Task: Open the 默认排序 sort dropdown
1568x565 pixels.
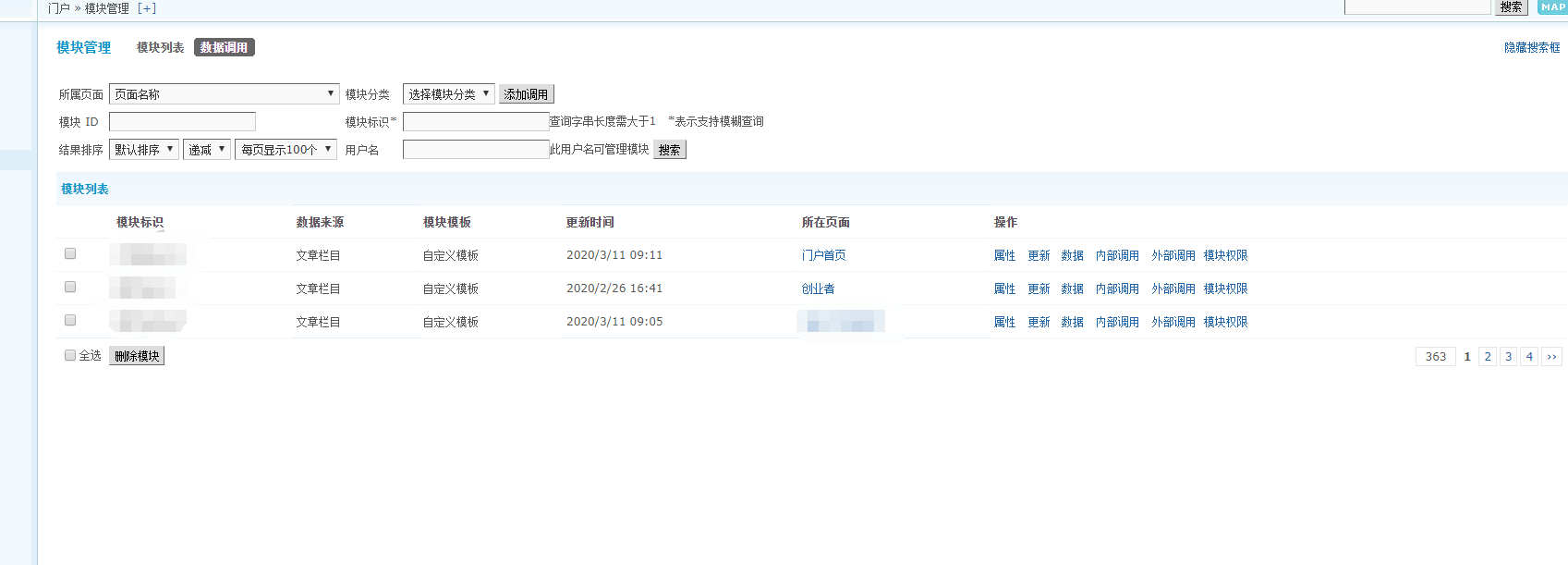Action: (143, 150)
